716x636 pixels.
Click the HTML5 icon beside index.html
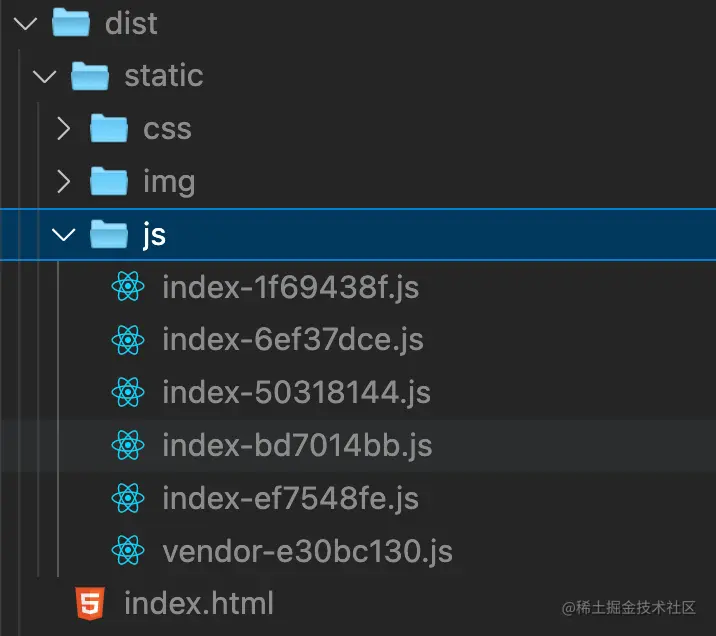(90, 603)
